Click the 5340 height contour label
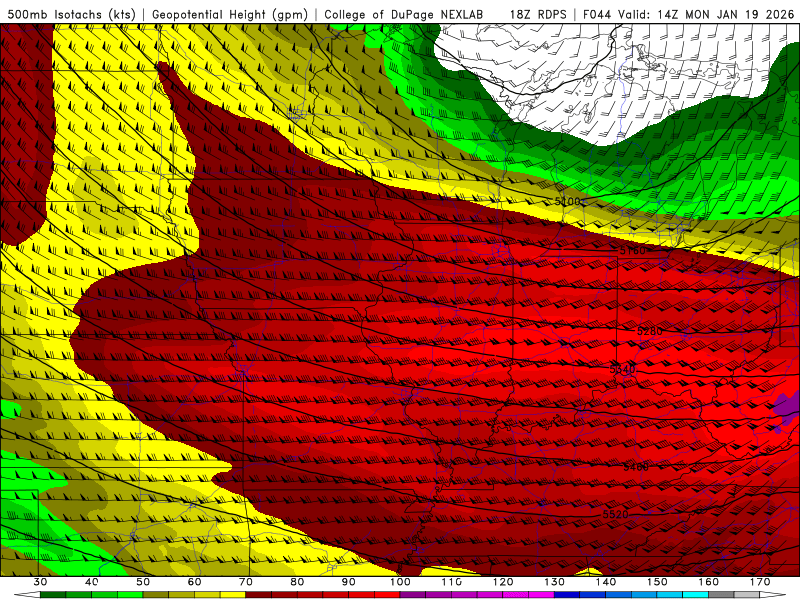Image resolution: width=800 pixels, height=600 pixels. click(x=623, y=369)
